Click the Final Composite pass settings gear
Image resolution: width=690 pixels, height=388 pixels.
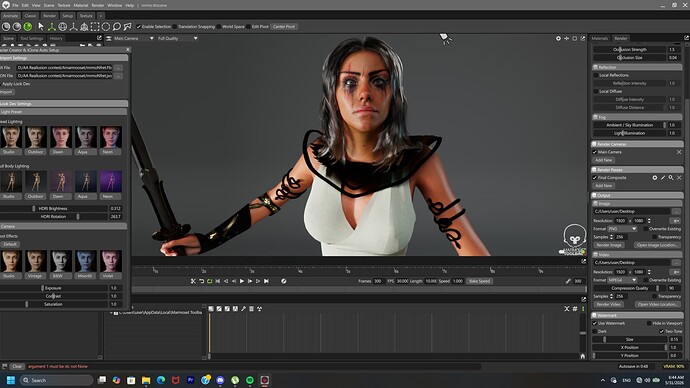655,177
